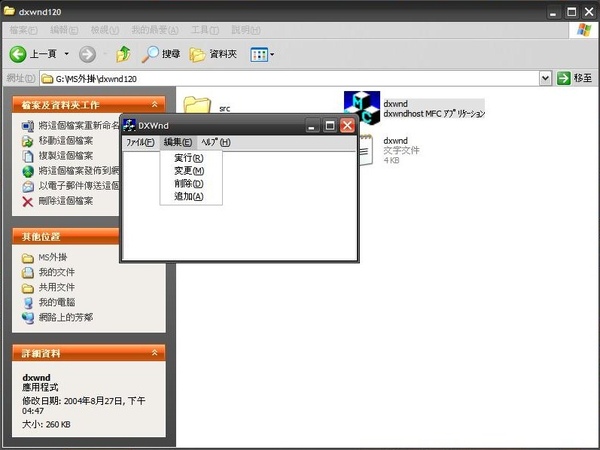Click the copy file task icon
The image size is (600, 450).
pyautogui.click(x=28, y=156)
